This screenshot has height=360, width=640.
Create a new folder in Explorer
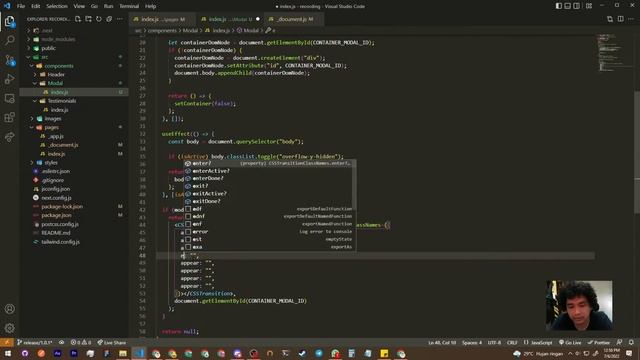pyautogui.click(x=88, y=19)
